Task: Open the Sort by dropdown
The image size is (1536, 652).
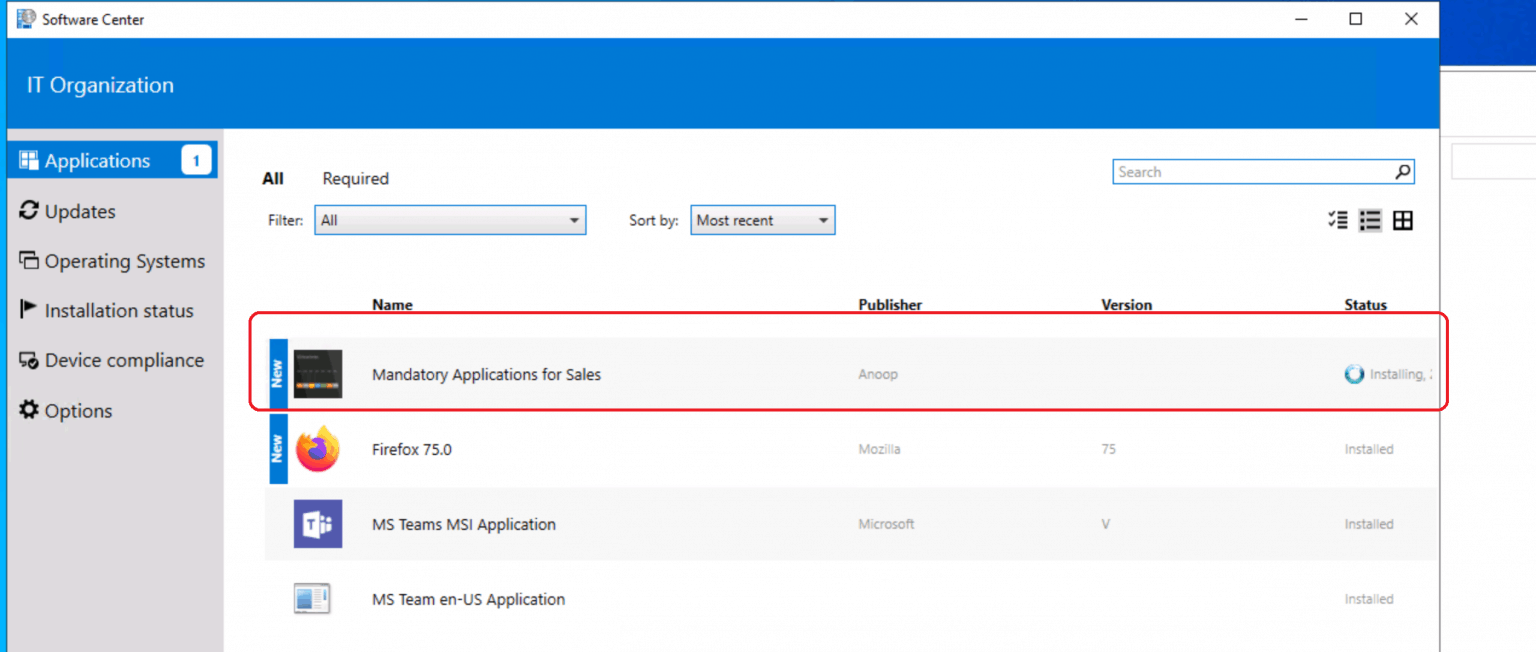Action: point(762,221)
